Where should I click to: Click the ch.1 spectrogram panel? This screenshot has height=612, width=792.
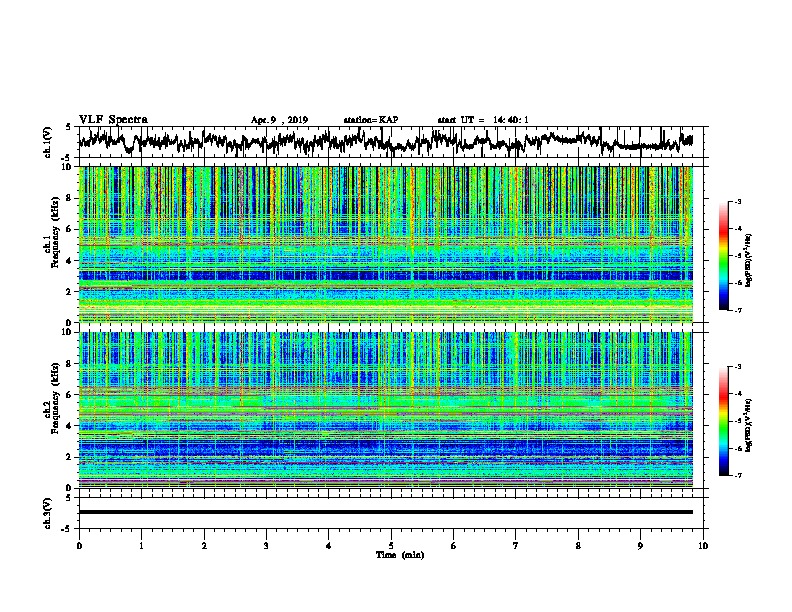pyautogui.click(x=386, y=244)
